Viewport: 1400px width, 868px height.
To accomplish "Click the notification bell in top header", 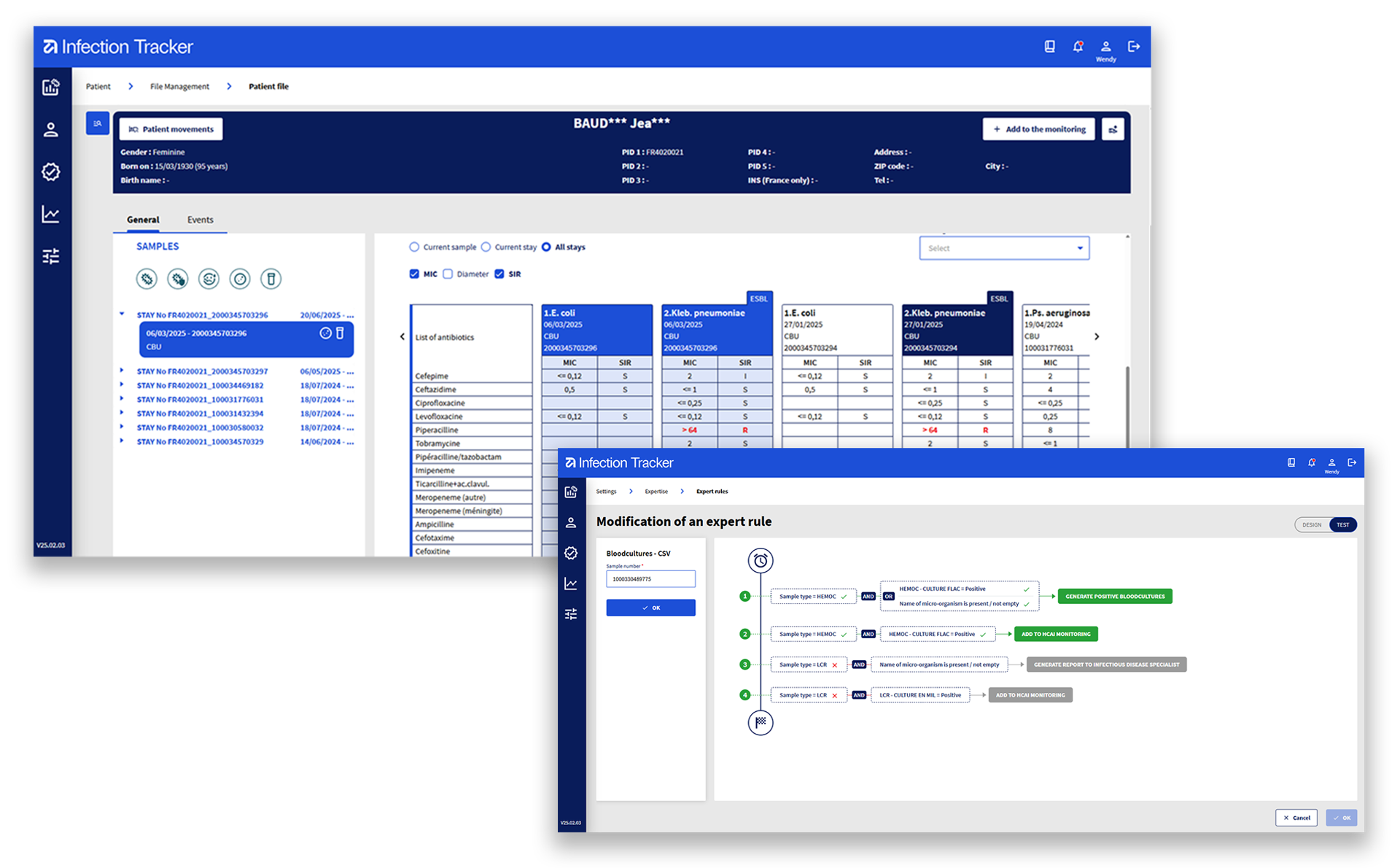I will (x=1078, y=47).
